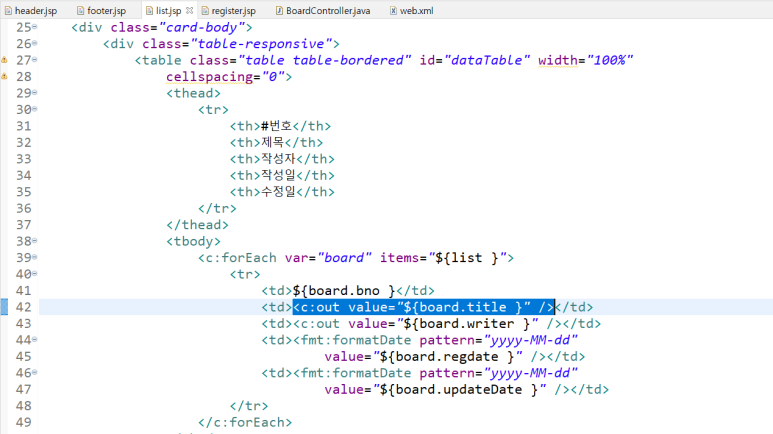Screen dimensions: 773x434
Task: Click the <tbody> opening tag
Action: (194, 241)
